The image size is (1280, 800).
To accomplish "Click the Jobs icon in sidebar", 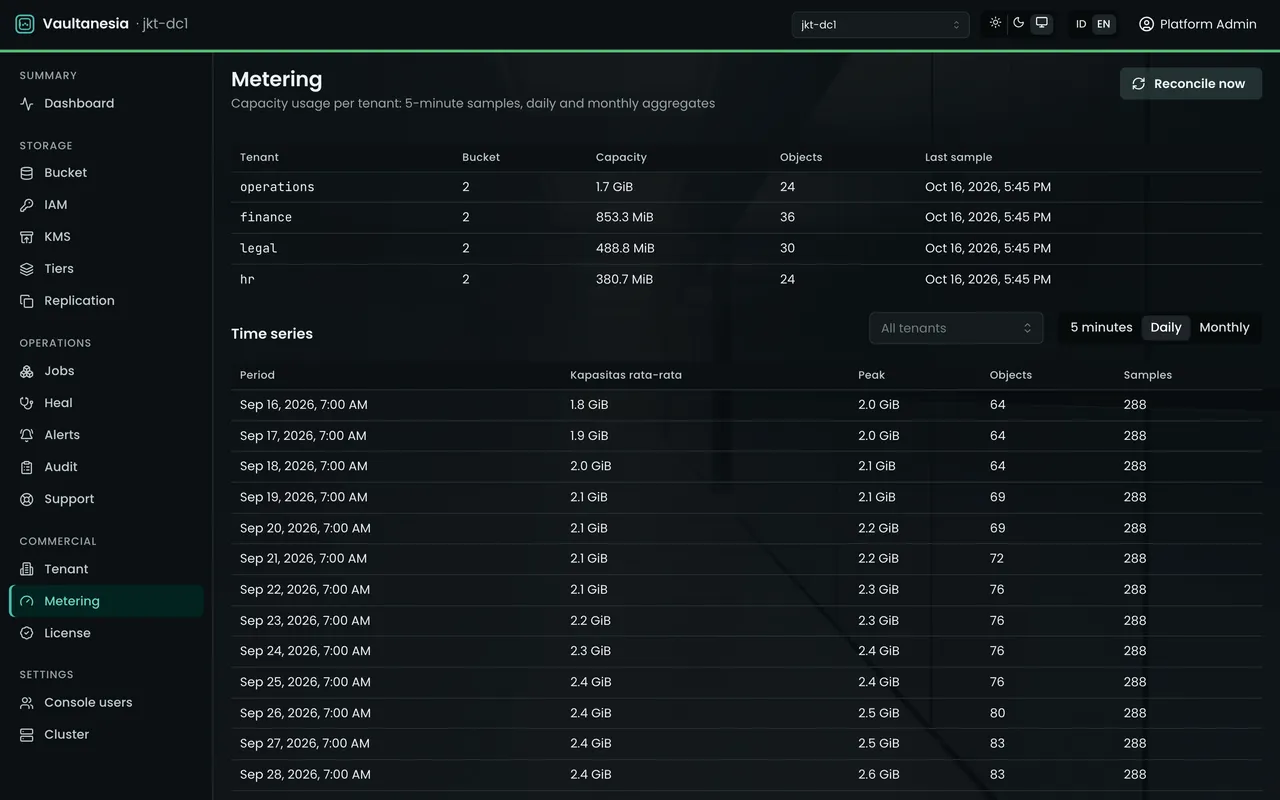I will click(x=27, y=371).
